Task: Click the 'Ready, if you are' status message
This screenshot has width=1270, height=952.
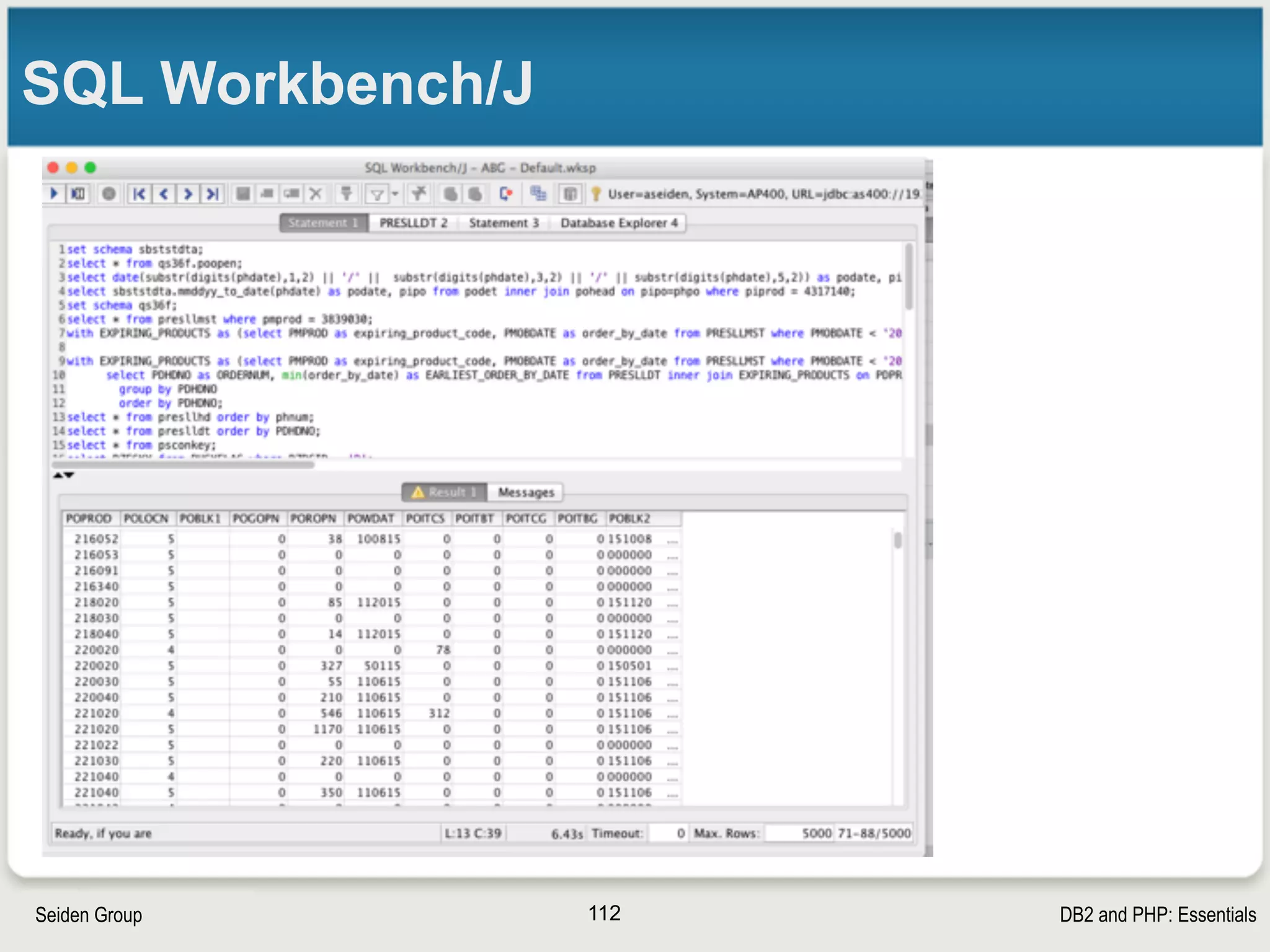Action: [103, 833]
